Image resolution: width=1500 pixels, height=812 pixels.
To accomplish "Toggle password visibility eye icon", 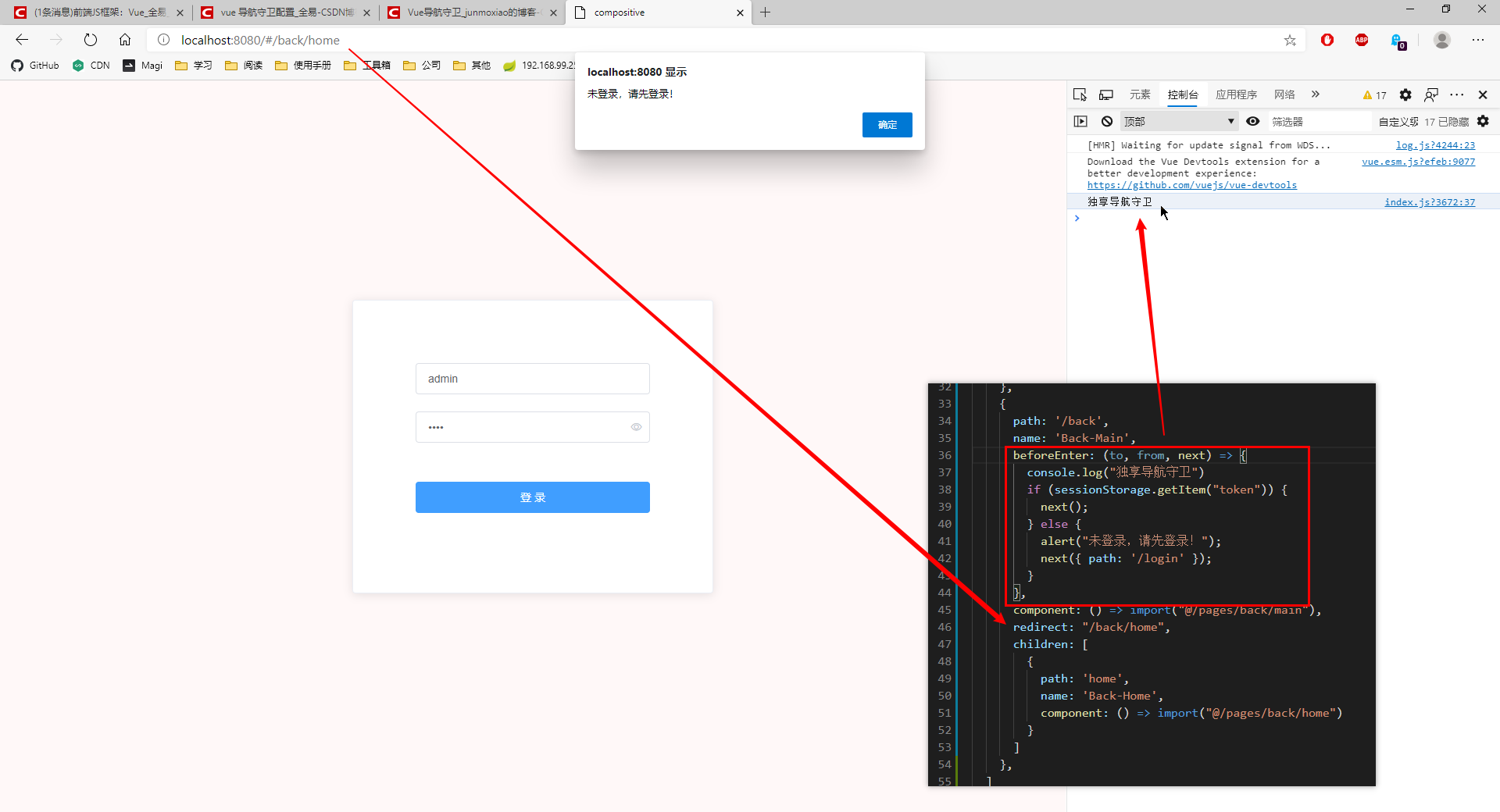I will (x=636, y=427).
